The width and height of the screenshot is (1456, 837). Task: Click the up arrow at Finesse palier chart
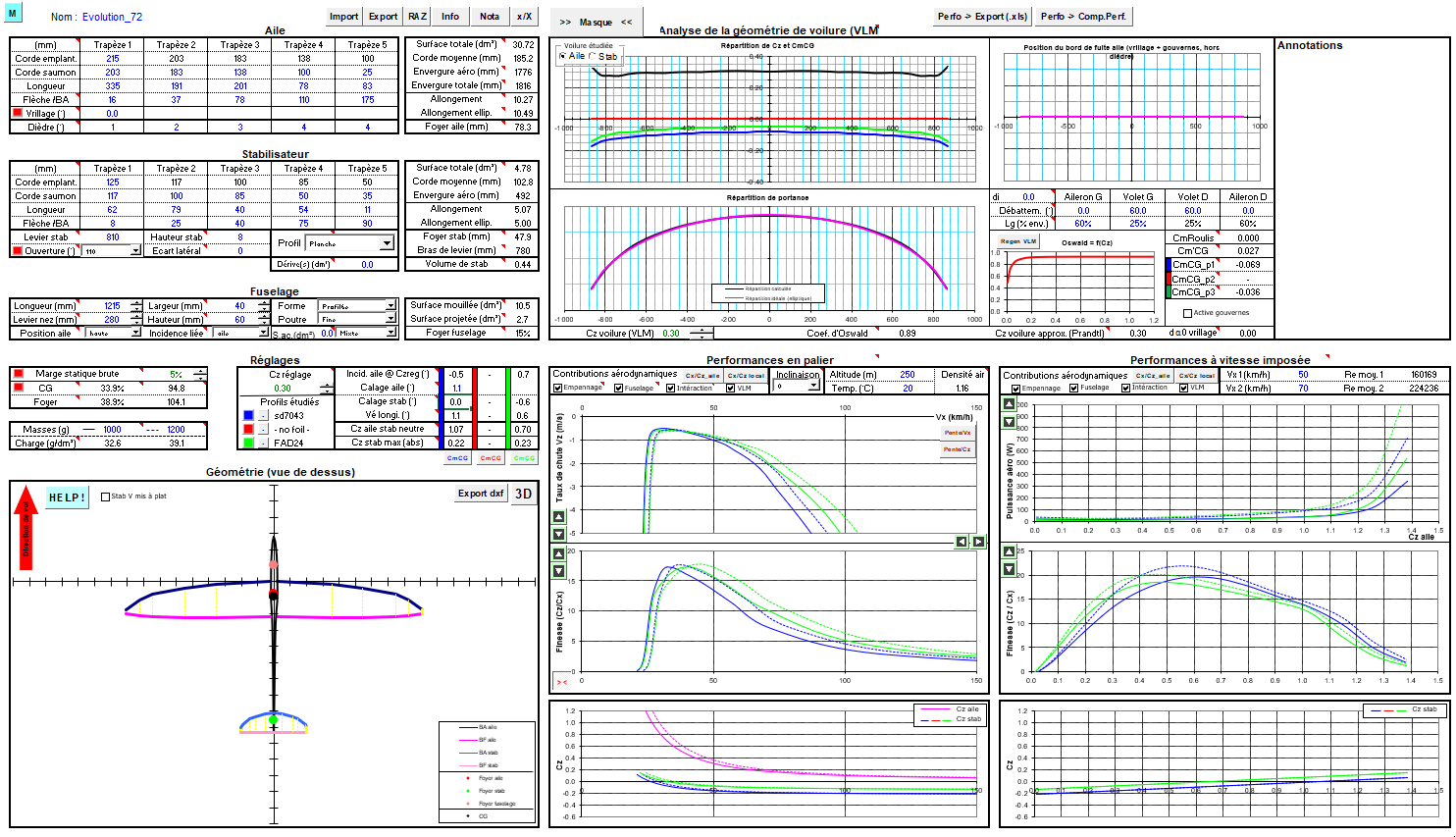click(x=559, y=554)
